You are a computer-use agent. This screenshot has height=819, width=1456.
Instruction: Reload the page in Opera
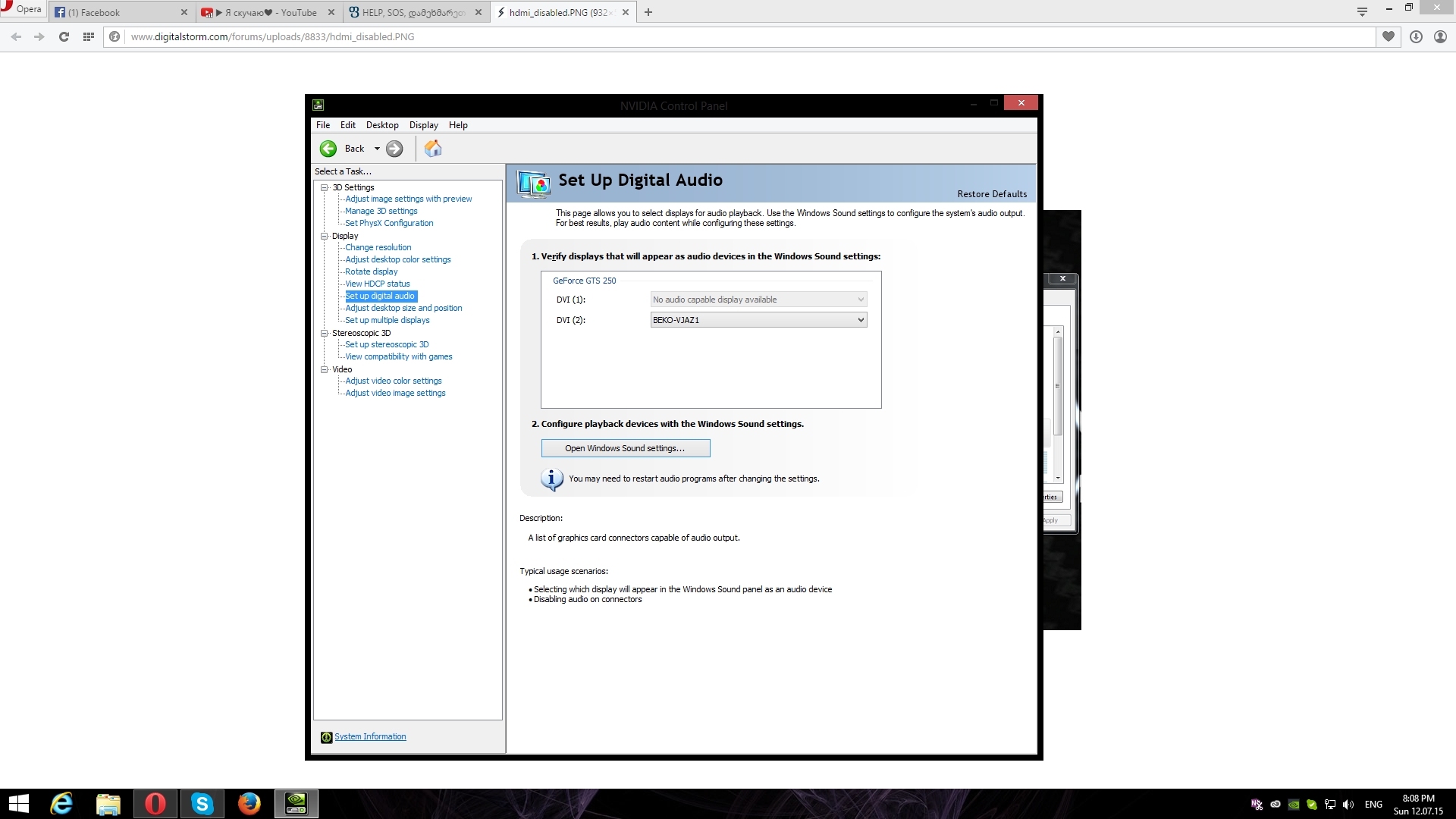64,36
